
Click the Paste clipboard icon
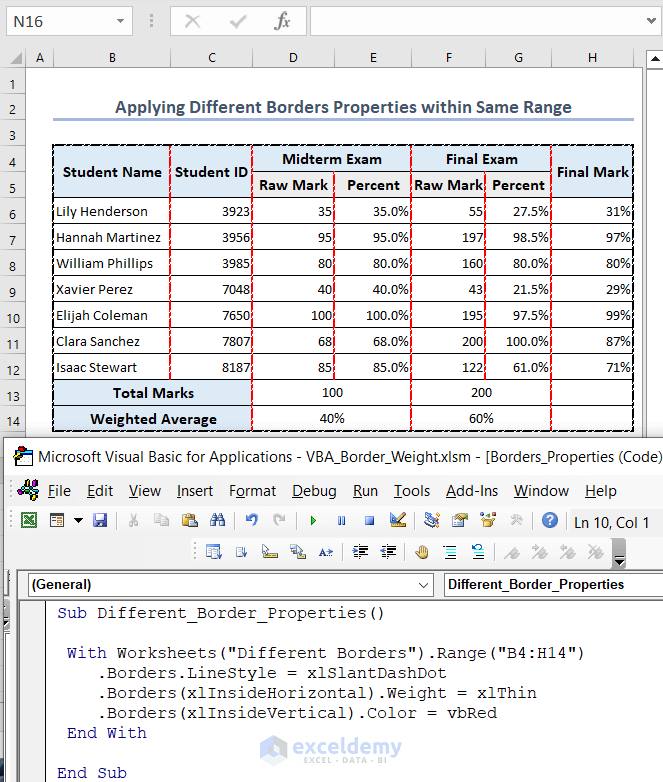click(x=190, y=521)
